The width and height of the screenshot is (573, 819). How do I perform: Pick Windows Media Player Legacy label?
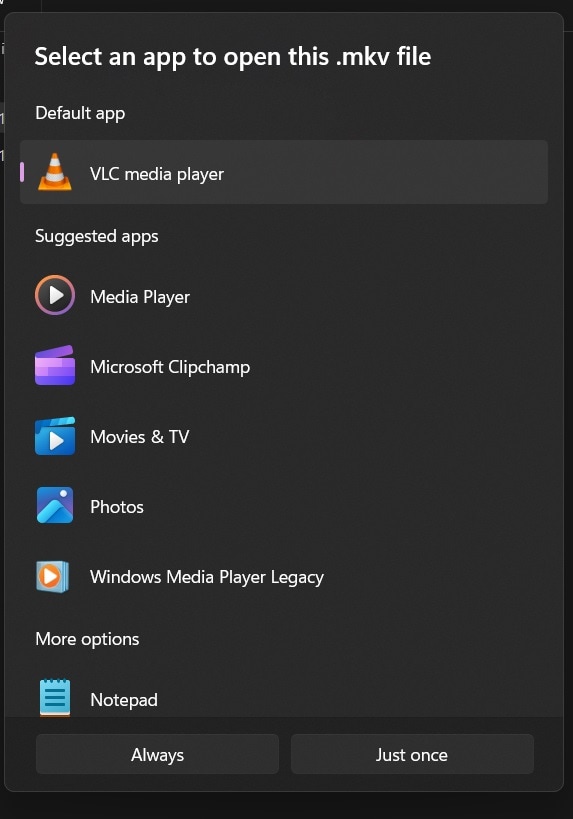207,577
